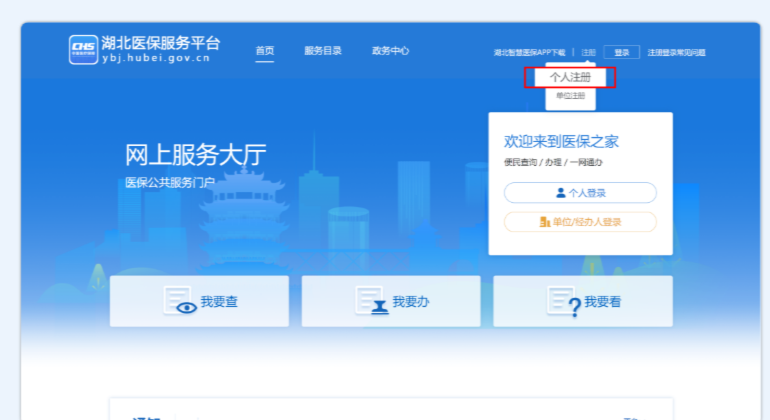Click 湖北智慧医保APP下载 link

point(529,53)
